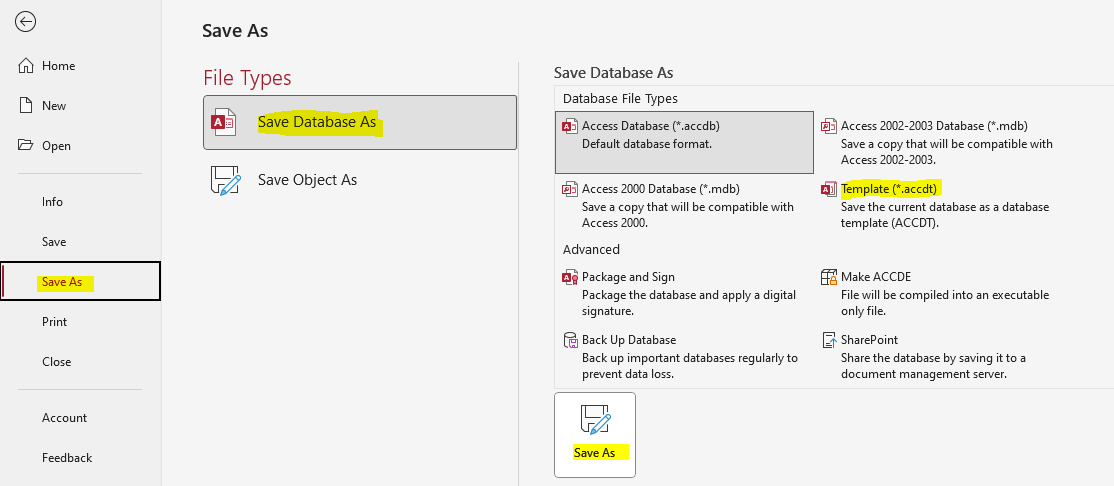
Task: Click the large Save As button
Action: 595,435
